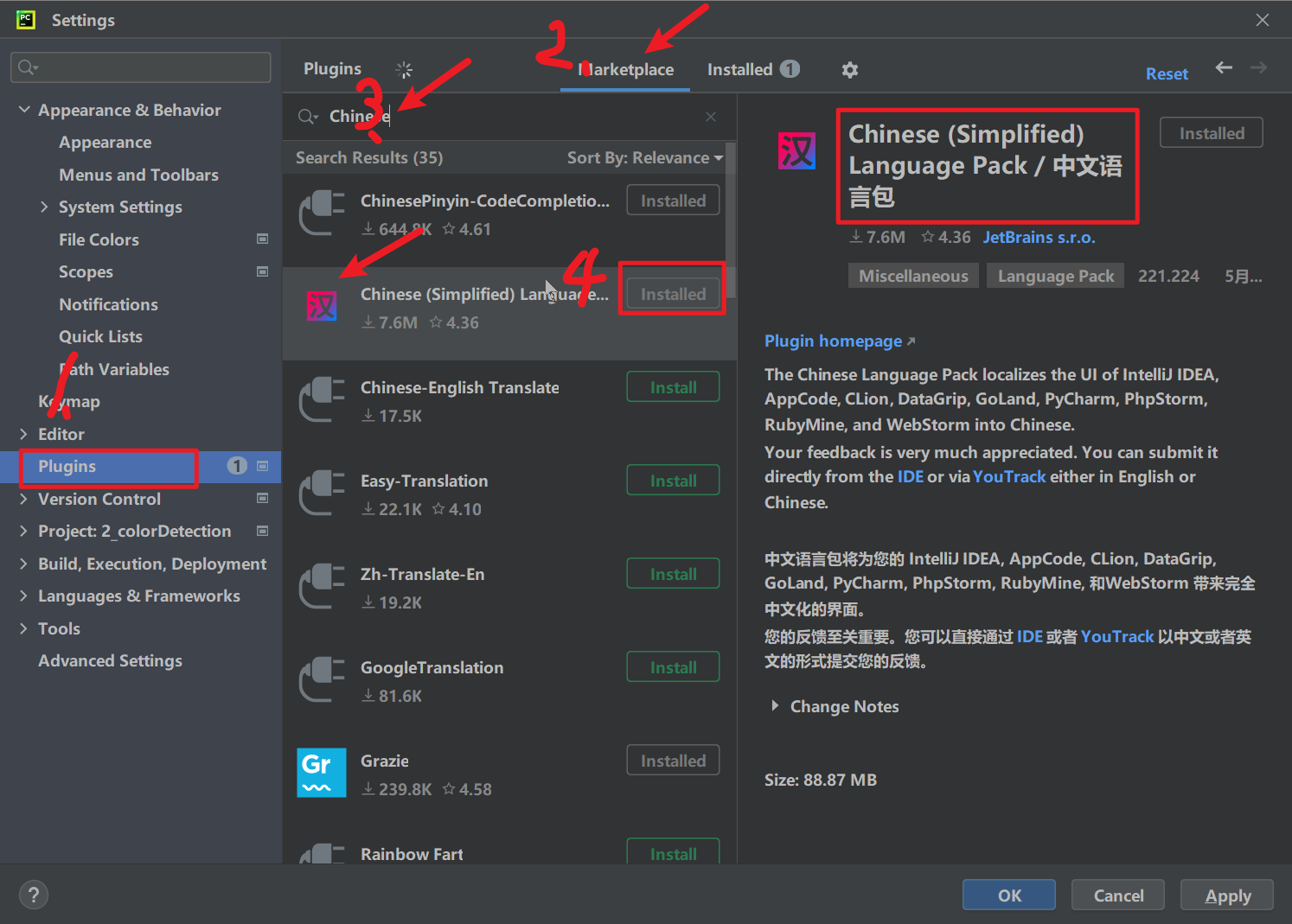Open Notifications settings page

[x=108, y=304]
